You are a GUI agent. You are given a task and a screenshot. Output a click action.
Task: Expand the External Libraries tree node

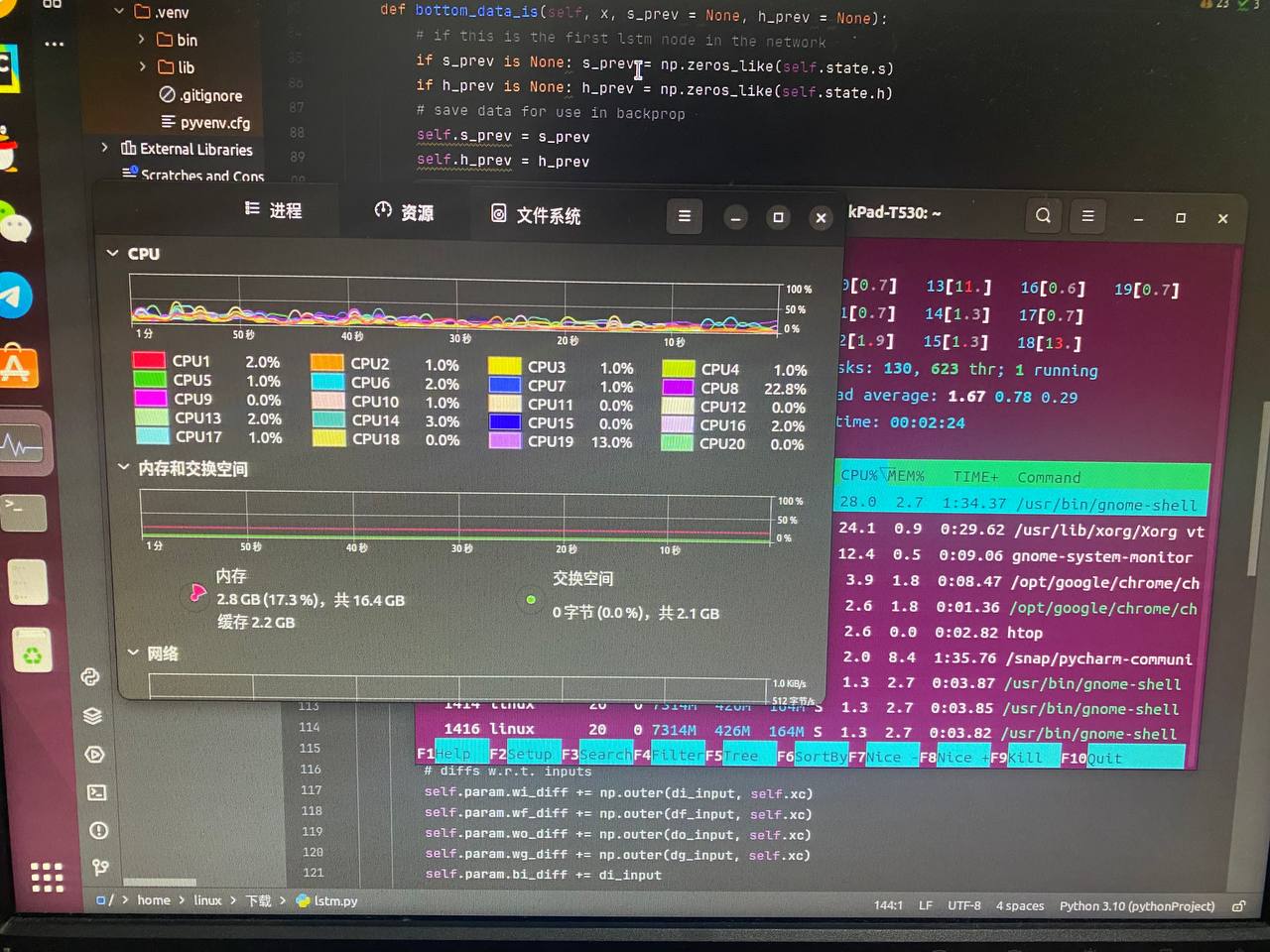pyautogui.click(x=105, y=148)
